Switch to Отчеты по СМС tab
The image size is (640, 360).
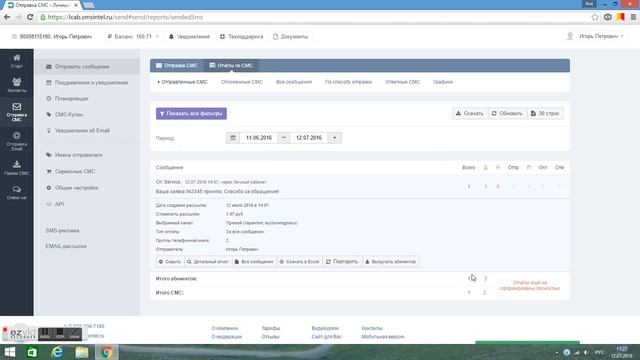tap(231, 65)
